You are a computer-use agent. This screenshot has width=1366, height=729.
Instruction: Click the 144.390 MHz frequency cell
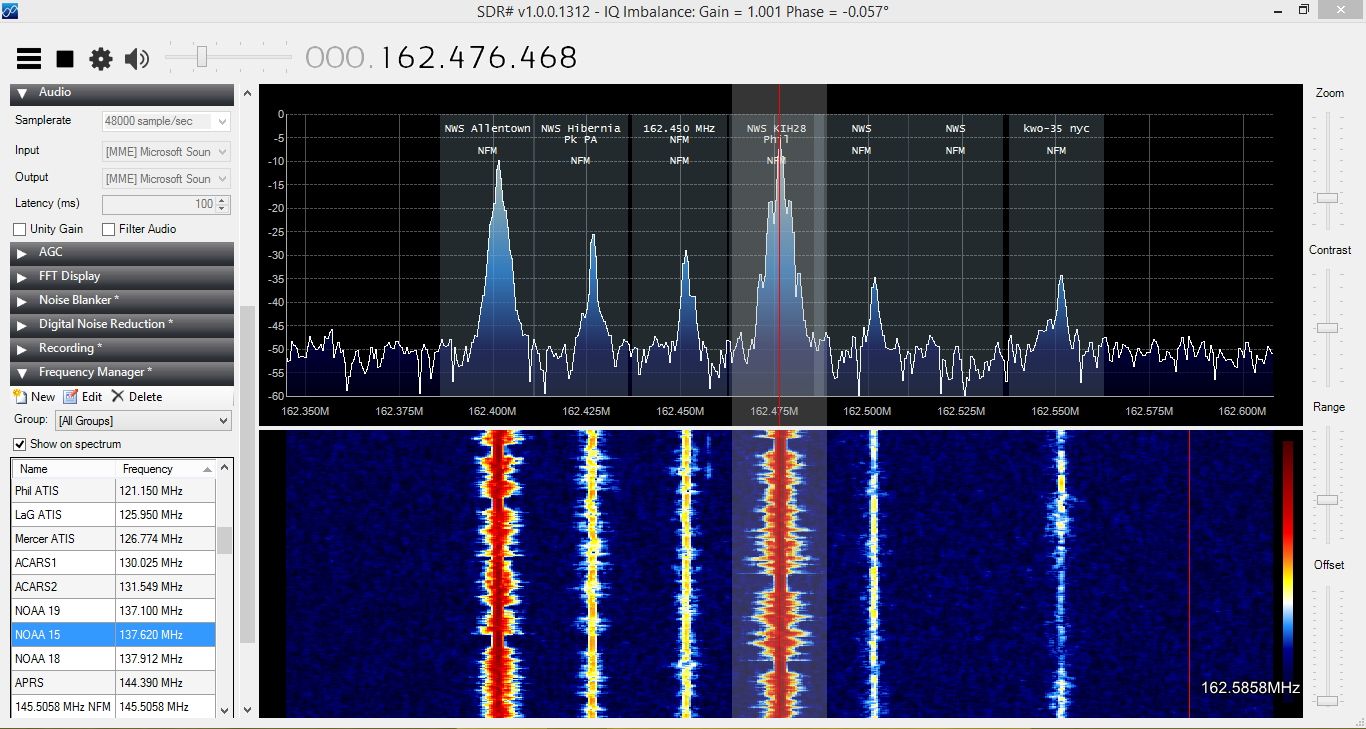(x=165, y=683)
